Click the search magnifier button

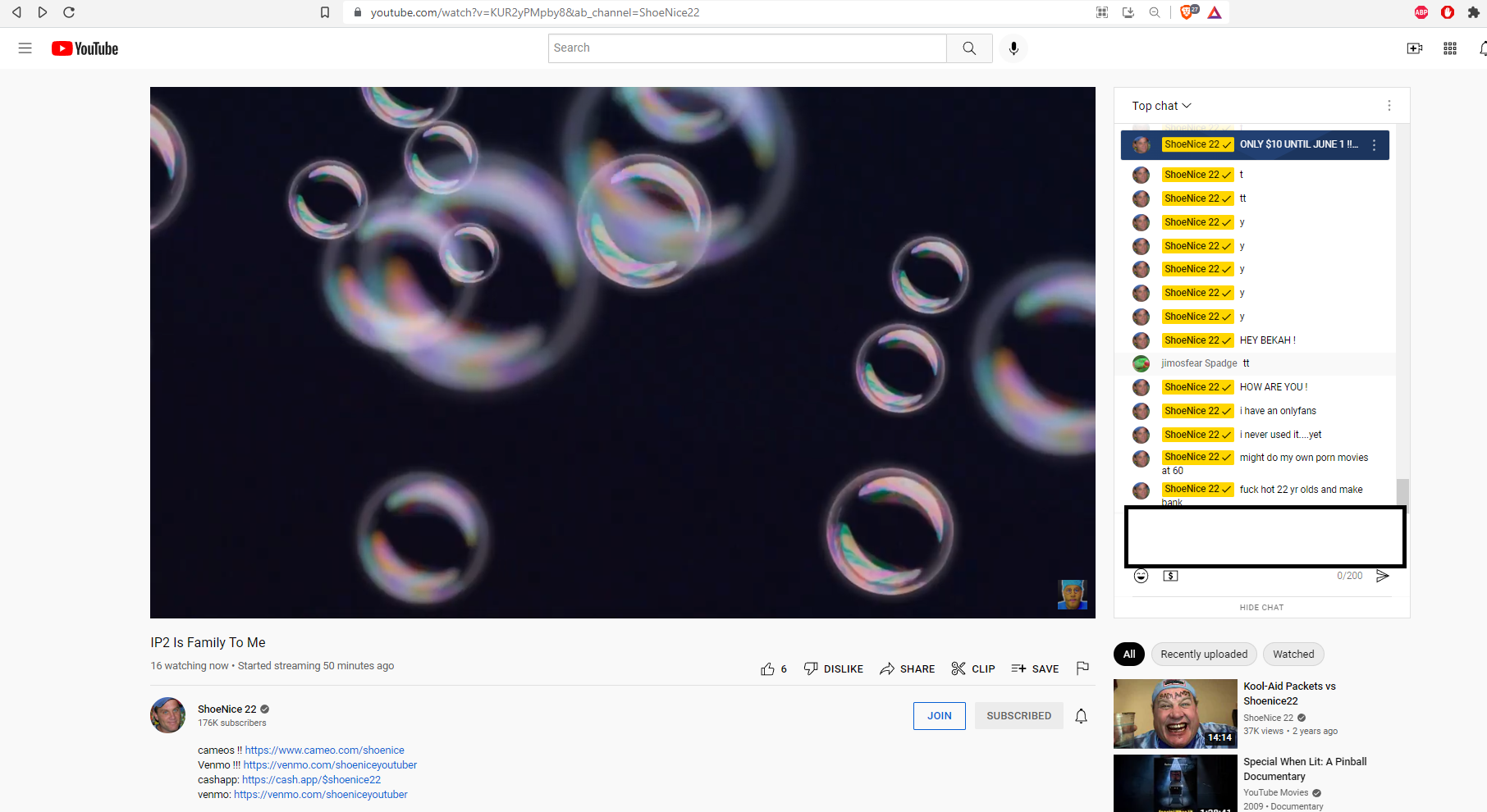tap(969, 48)
